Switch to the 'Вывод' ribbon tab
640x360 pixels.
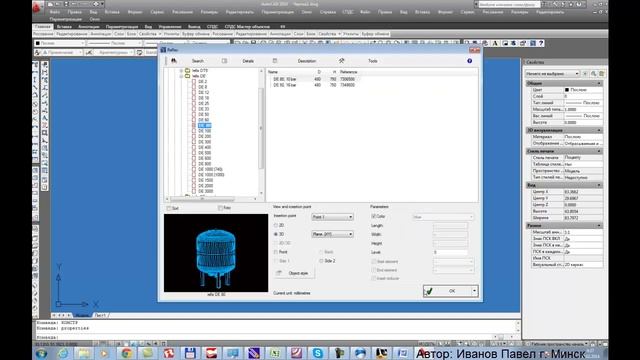point(194,27)
